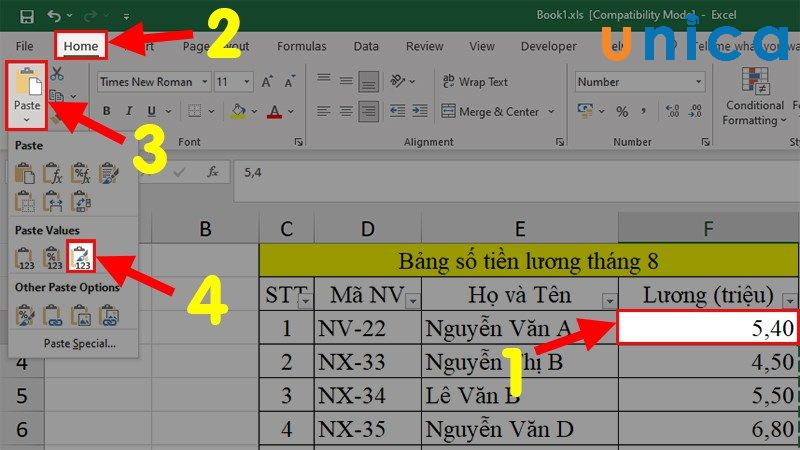Click the red font color swatch

coord(274,111)
